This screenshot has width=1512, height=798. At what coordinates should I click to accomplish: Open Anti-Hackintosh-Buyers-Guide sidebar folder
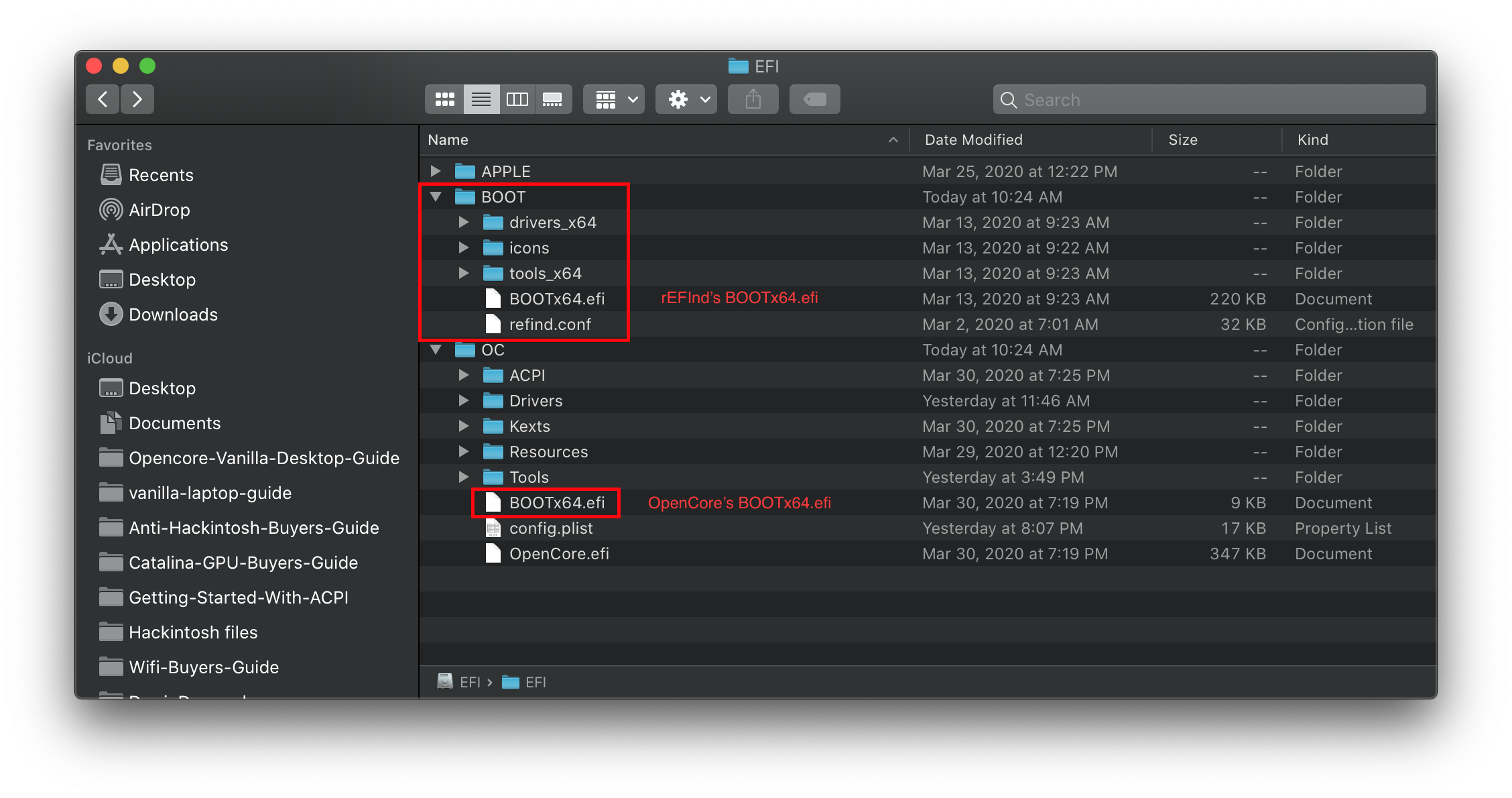[x=253, y=528]
